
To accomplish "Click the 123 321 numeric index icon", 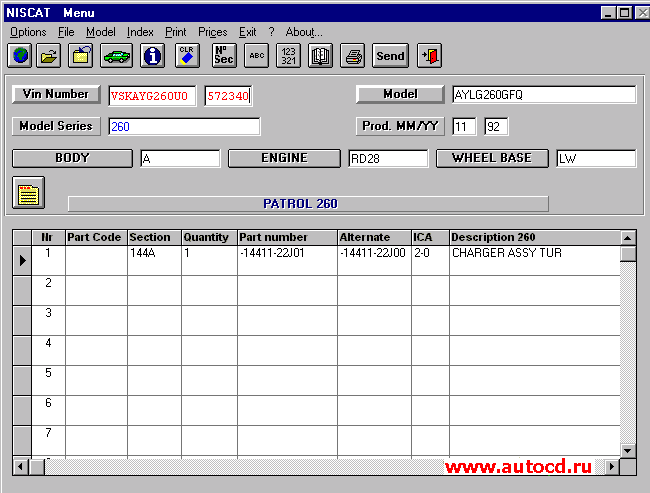I will pyautogui.click(x=288, y=56).
